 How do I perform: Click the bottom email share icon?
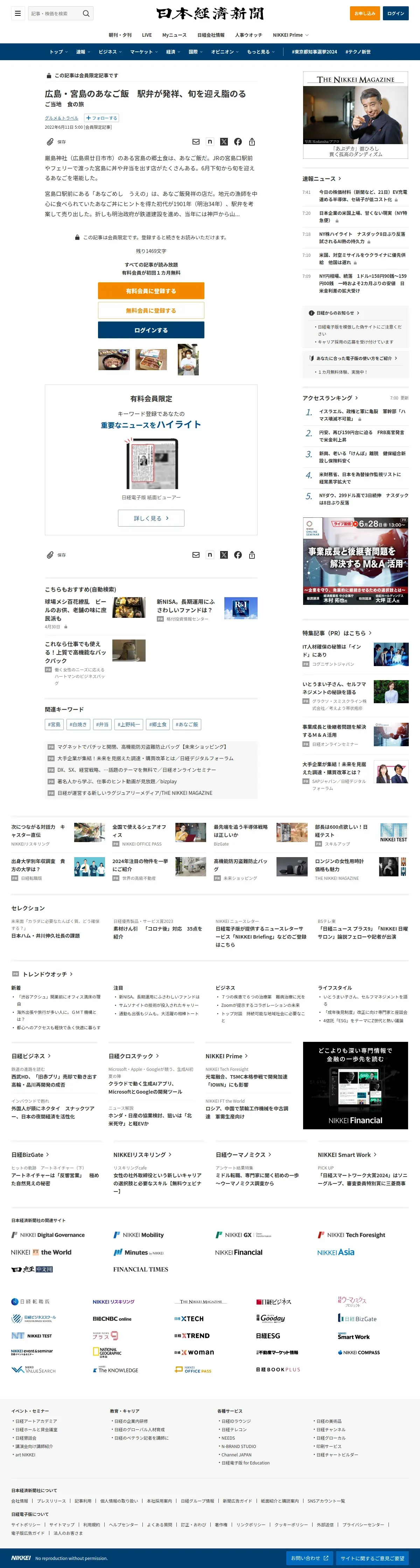pyautogui.click(x=196, y=555)
